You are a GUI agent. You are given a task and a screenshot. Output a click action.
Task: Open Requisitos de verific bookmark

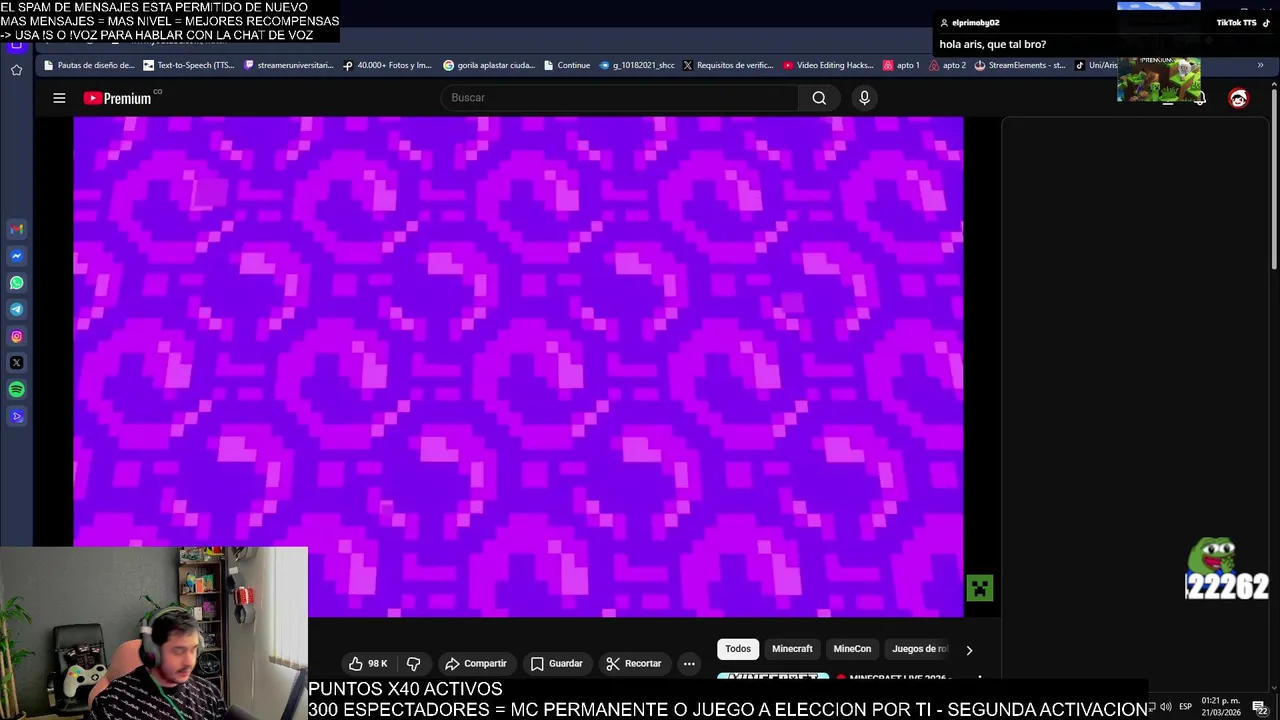(x=728, y=65)
